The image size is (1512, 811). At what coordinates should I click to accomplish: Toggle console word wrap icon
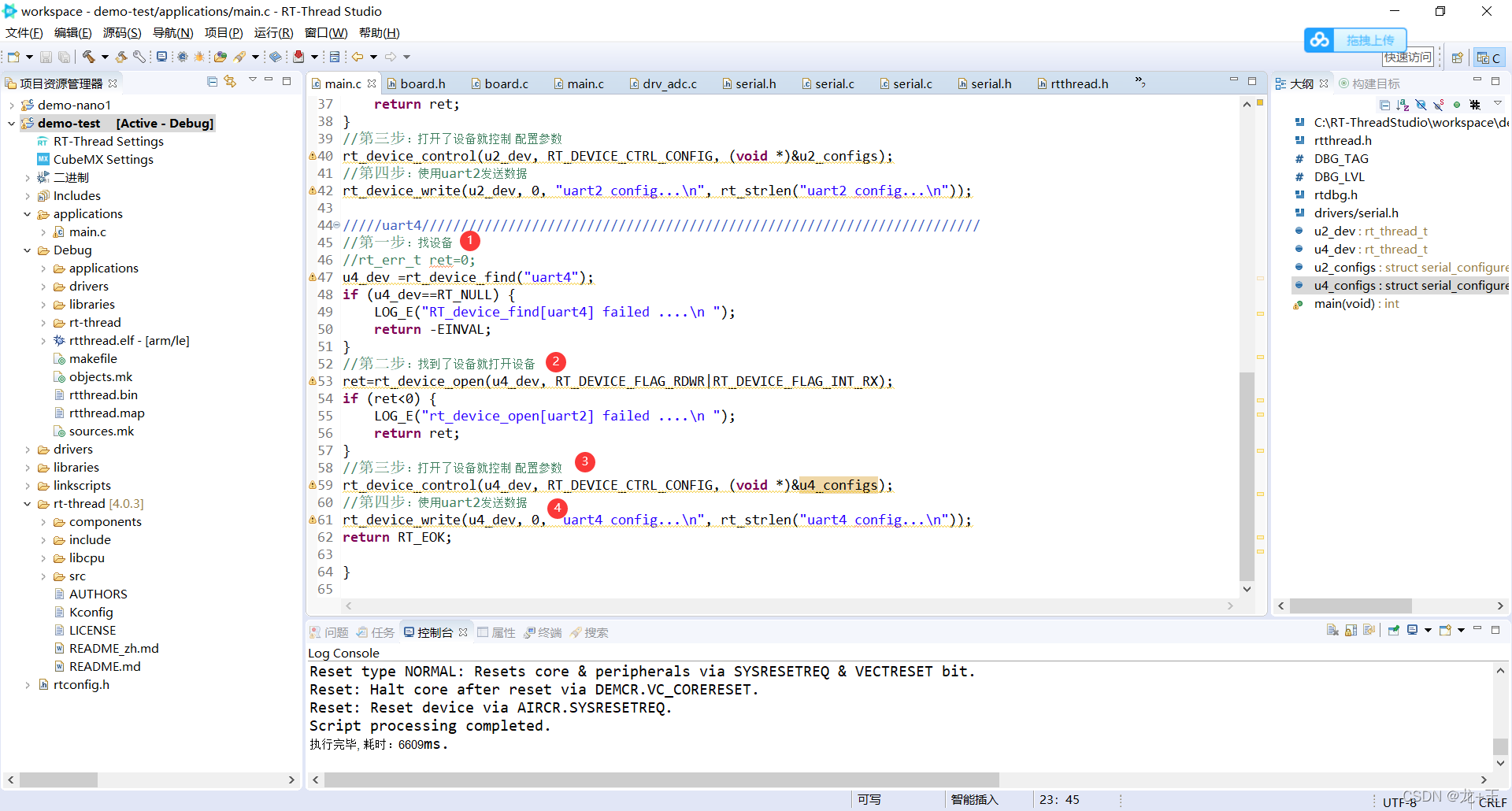(x=1369, y=631)
